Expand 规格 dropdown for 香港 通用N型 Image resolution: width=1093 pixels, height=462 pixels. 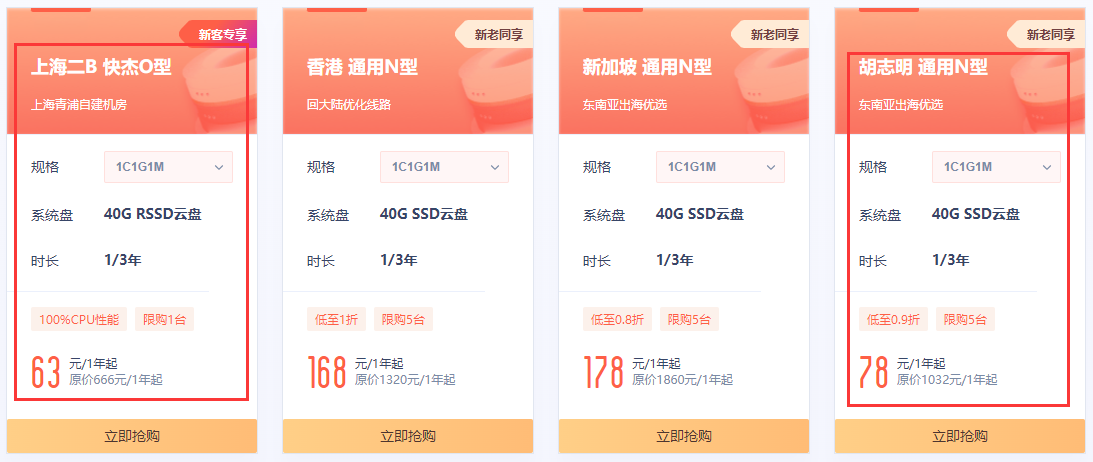coord(444,167)
